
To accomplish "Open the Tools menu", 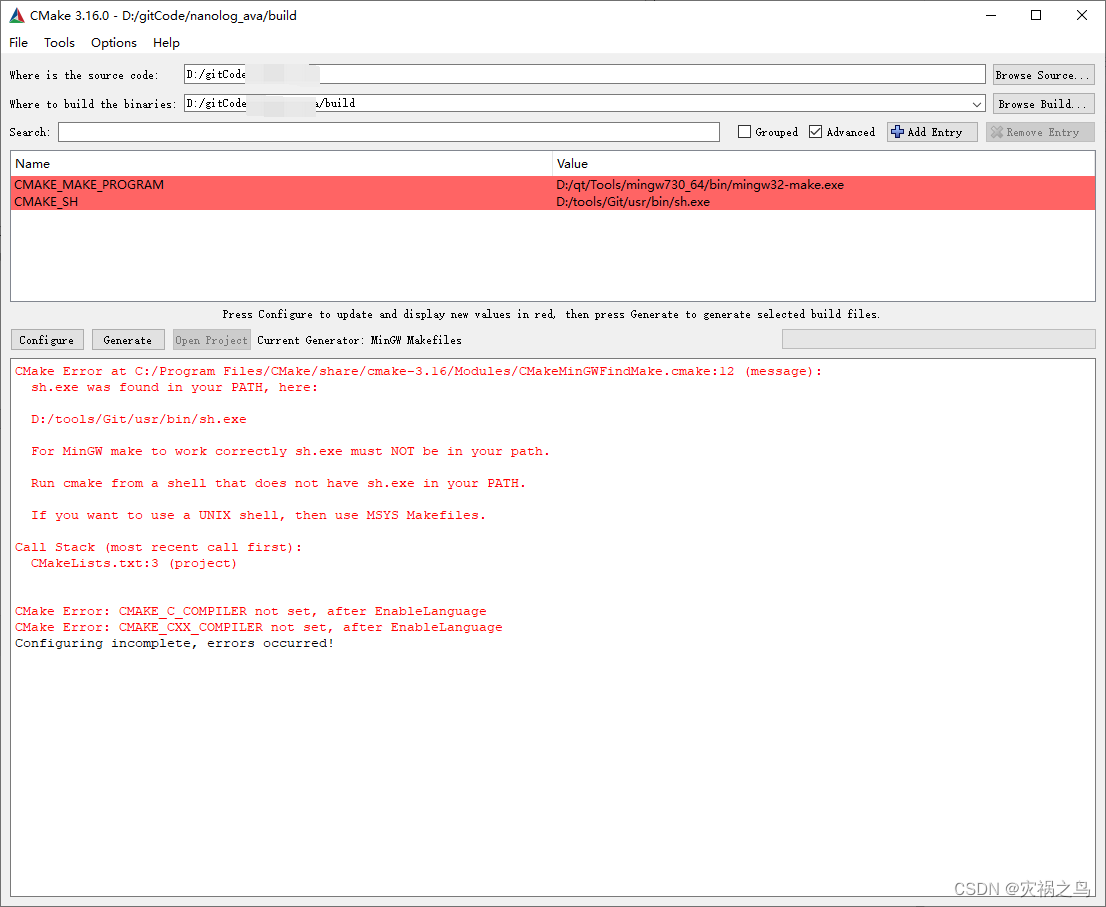I will pyautogui.click(x=59, y=43).
